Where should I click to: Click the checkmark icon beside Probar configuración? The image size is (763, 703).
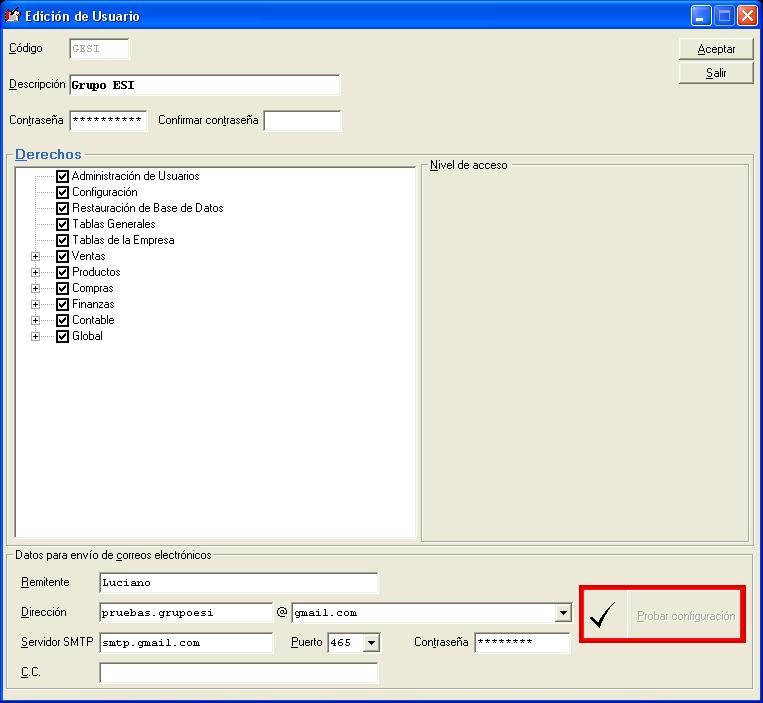click(602, 616)
